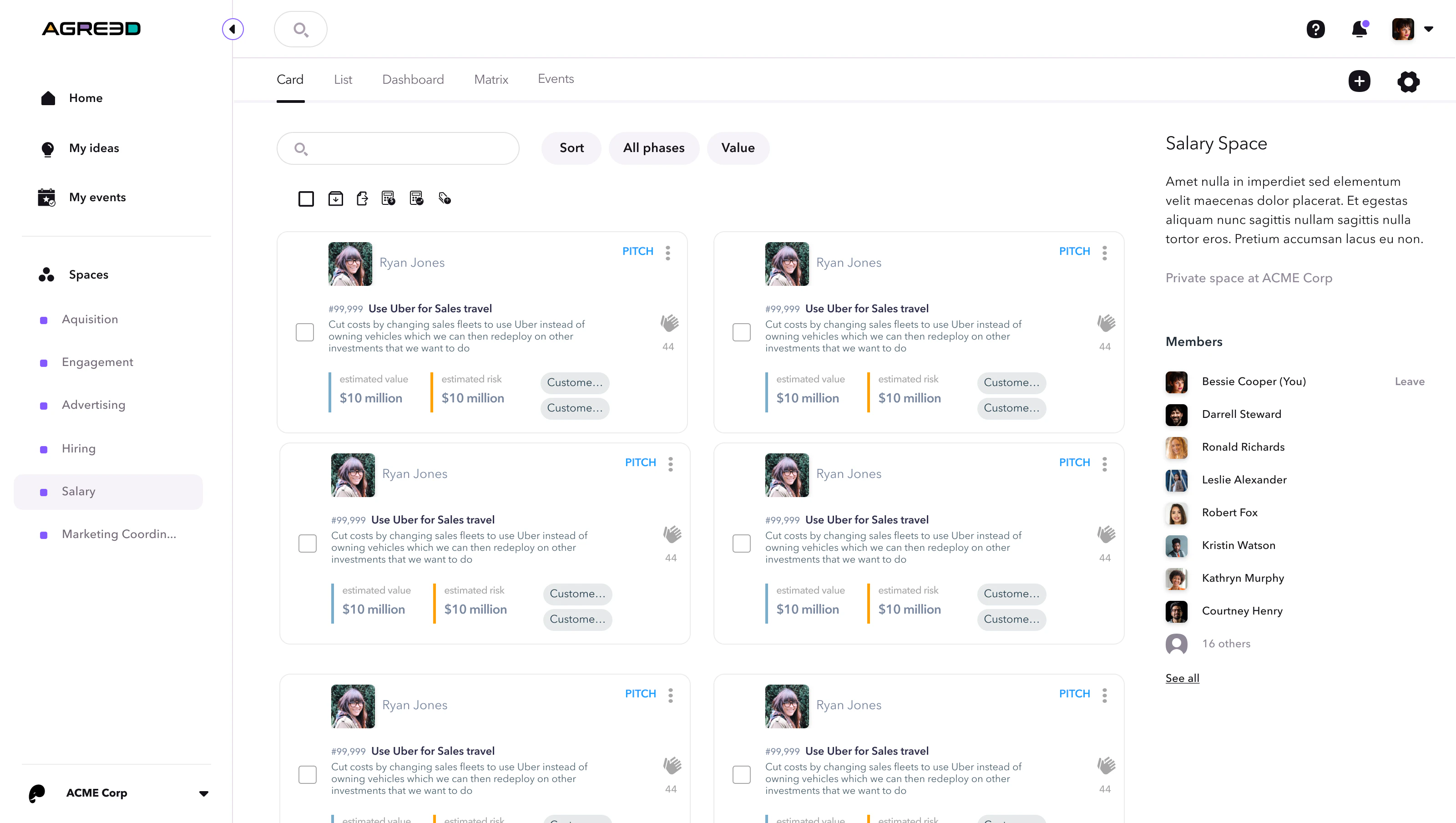Click the add tag icon in toolbar
The height and width of the screenshot is (823, 1456).
[x=444, y=198]
